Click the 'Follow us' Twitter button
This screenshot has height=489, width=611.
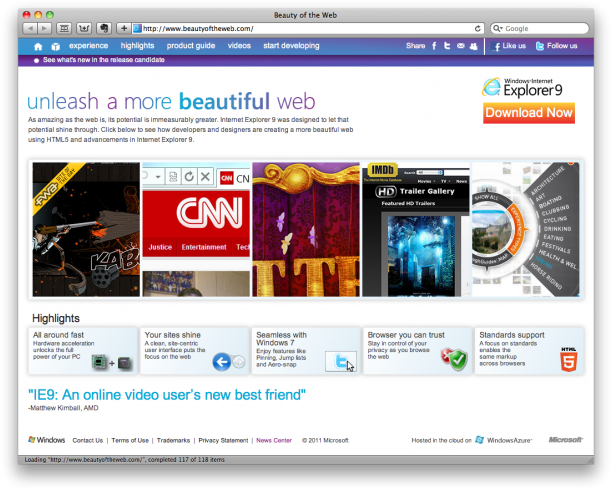[556, 46]
